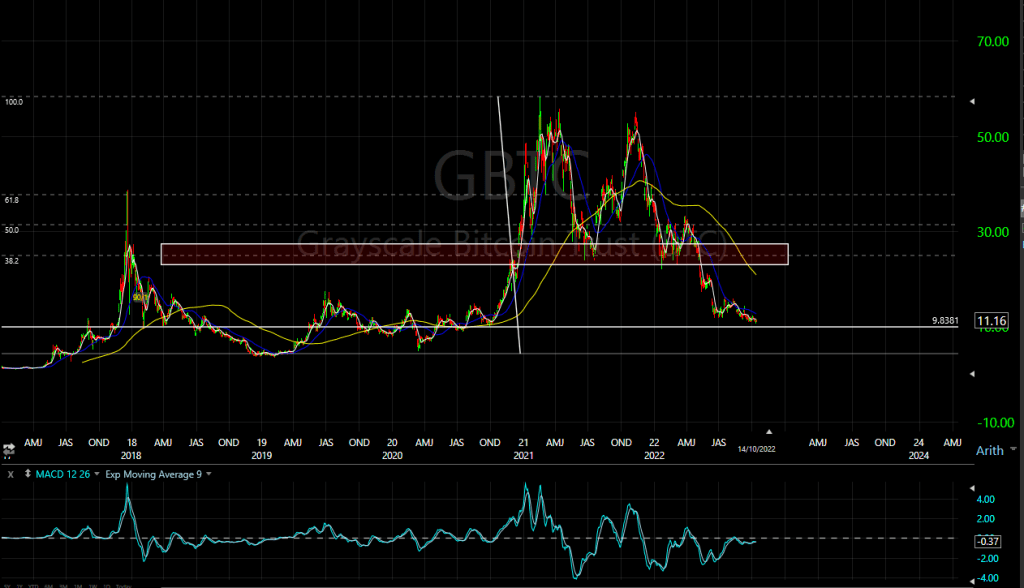1024x588 pixels.
Task: Select the Fibonacci 38.2 level label
Action: point(13,258)
